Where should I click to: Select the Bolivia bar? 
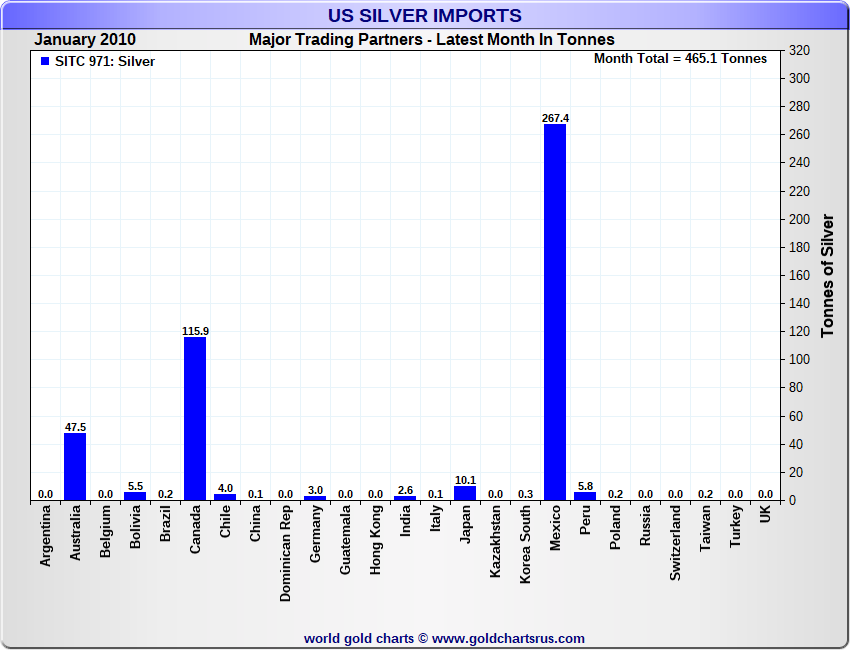[135, 496]
